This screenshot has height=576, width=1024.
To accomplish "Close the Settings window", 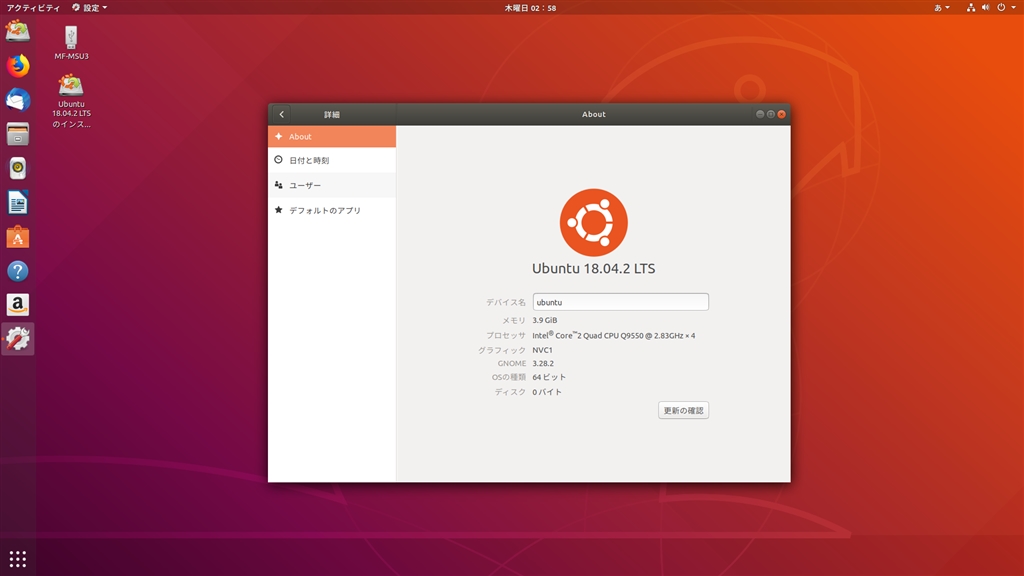I will [x=782, y=114].
